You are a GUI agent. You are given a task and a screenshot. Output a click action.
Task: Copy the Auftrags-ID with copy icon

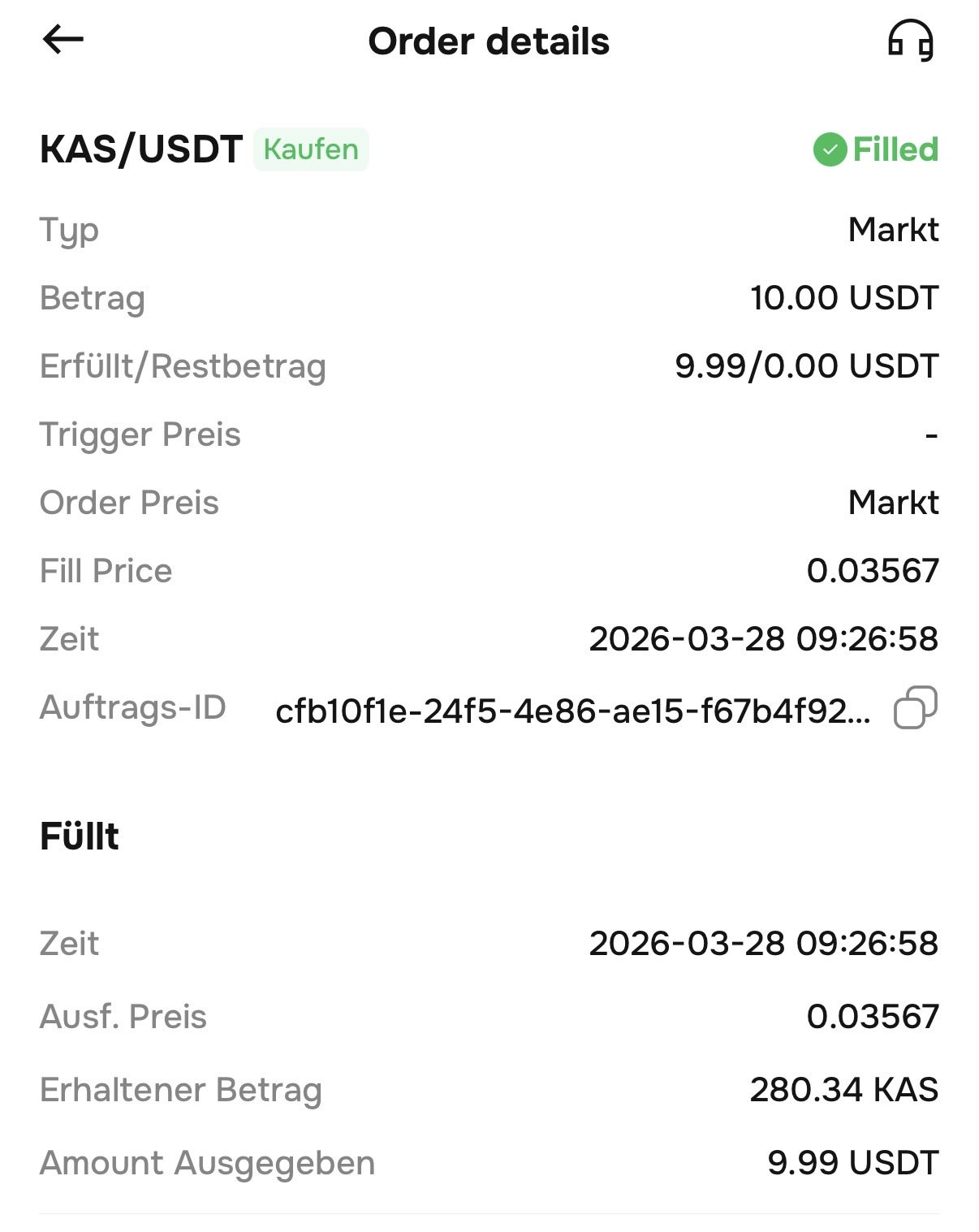tap(915, 707)
